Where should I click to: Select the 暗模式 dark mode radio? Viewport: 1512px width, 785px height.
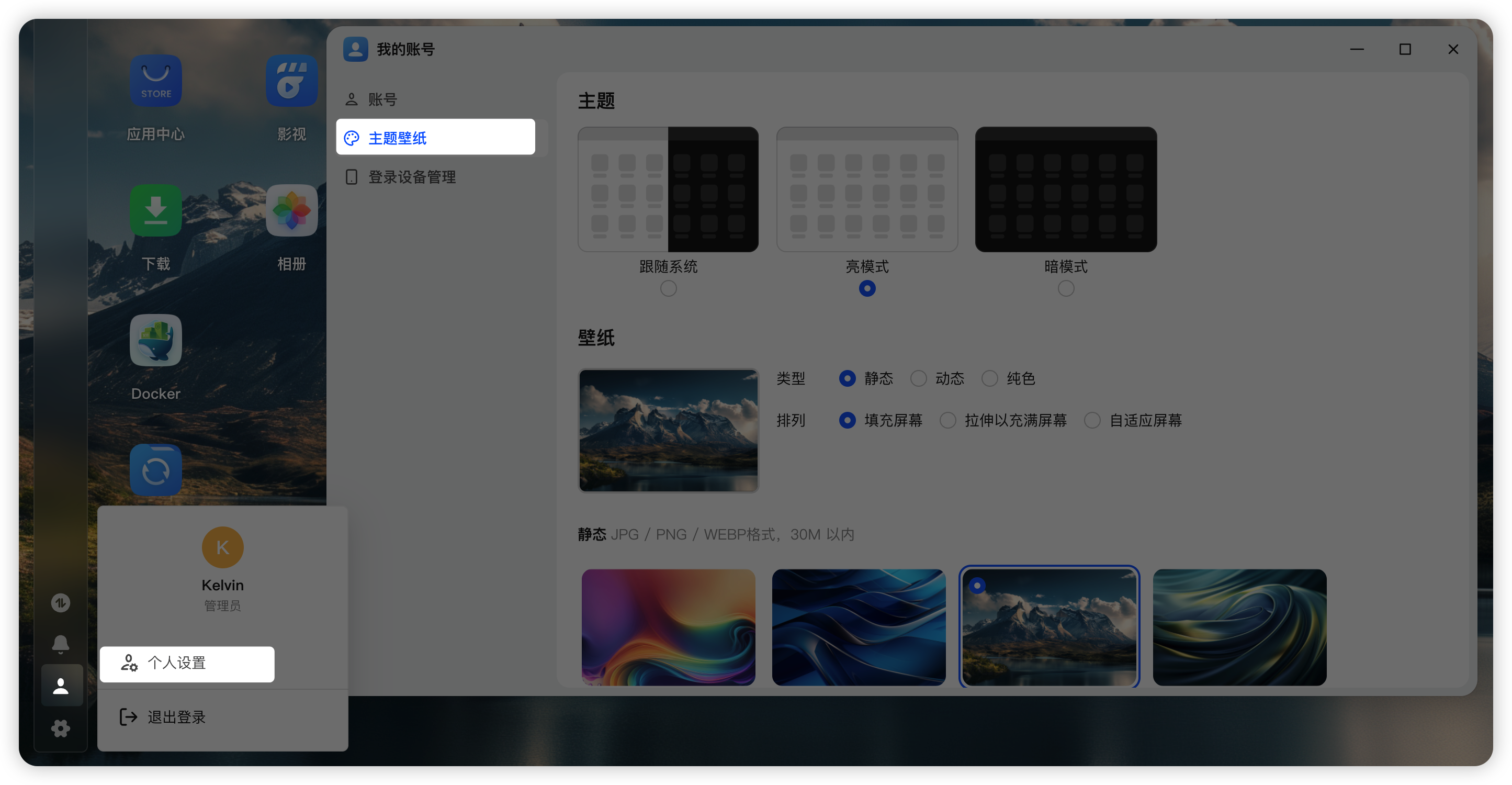tap(1065, 288)
